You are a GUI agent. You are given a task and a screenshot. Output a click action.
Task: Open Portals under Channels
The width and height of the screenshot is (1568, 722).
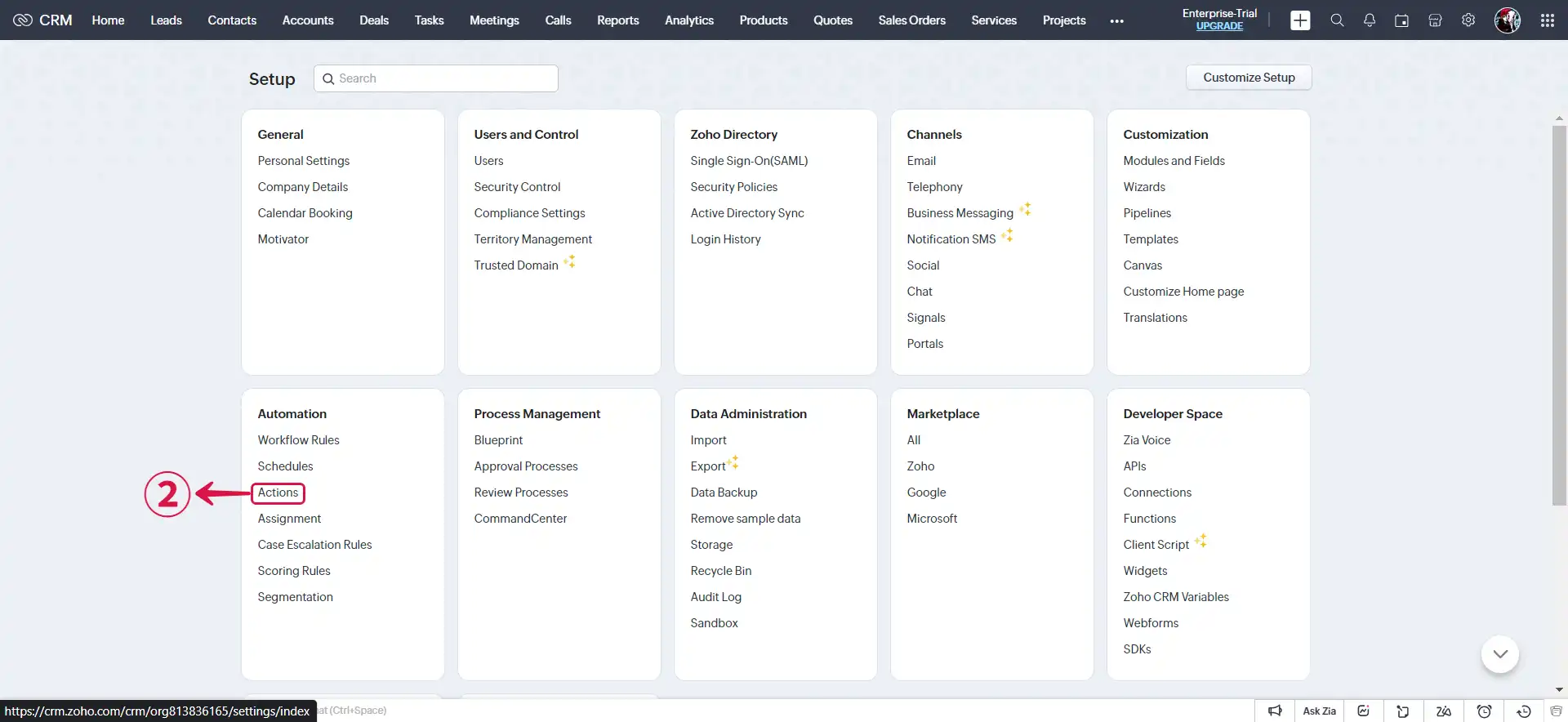[x=924, y=344]
